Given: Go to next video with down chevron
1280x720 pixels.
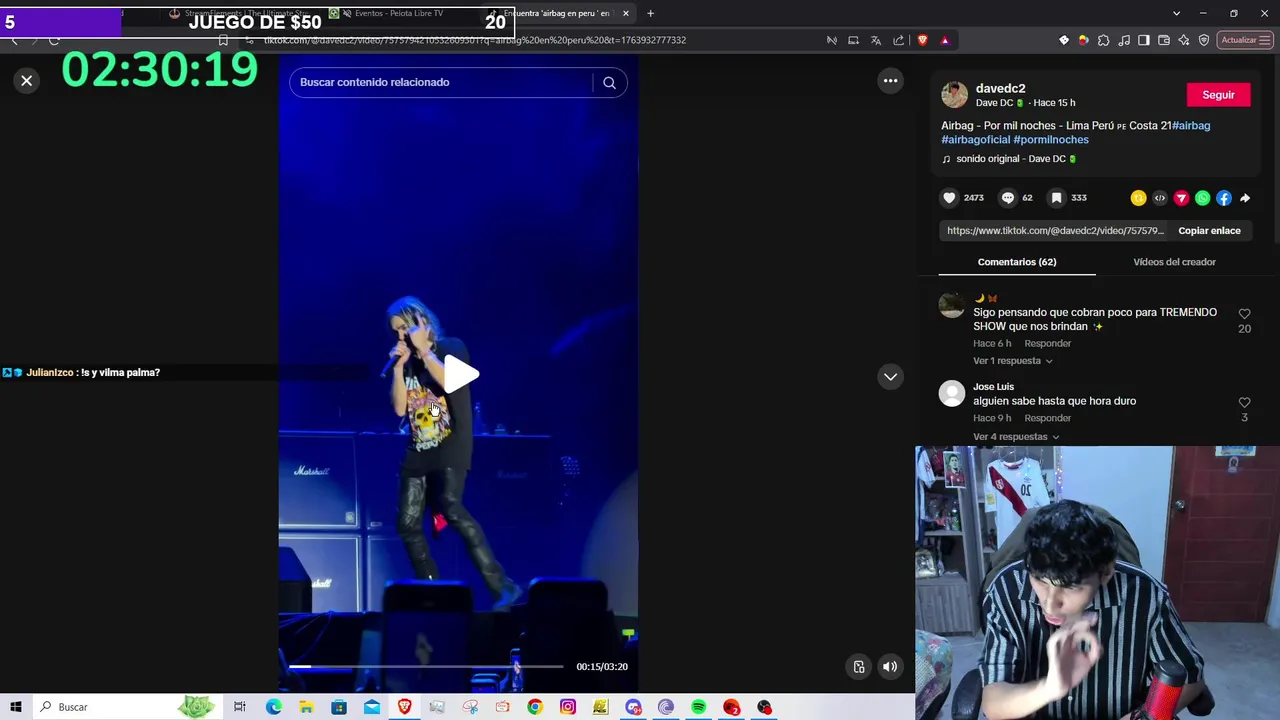Looking at the screenshot, I should point(890,377).
